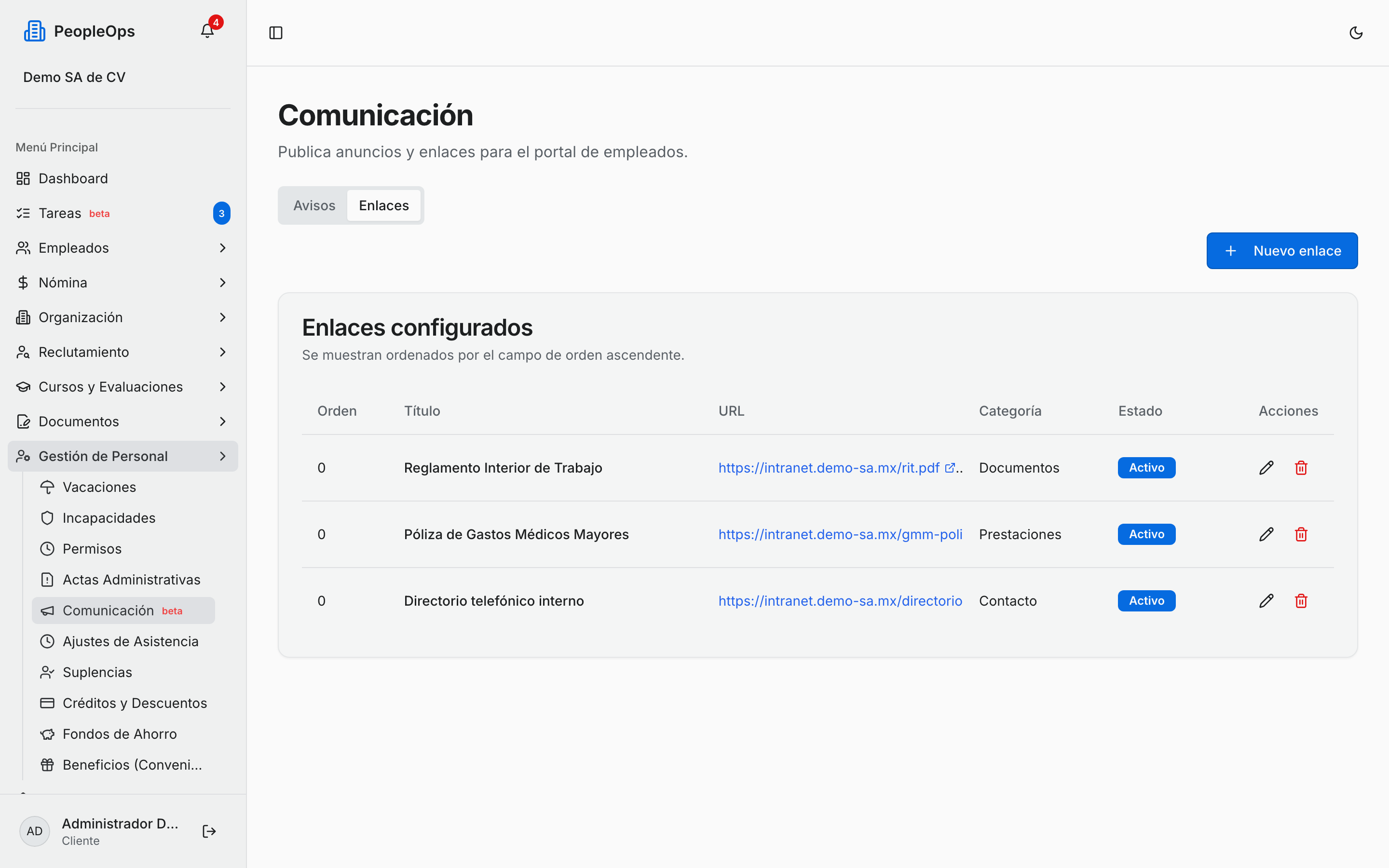Navigate to Suplencias

[123, 672]
